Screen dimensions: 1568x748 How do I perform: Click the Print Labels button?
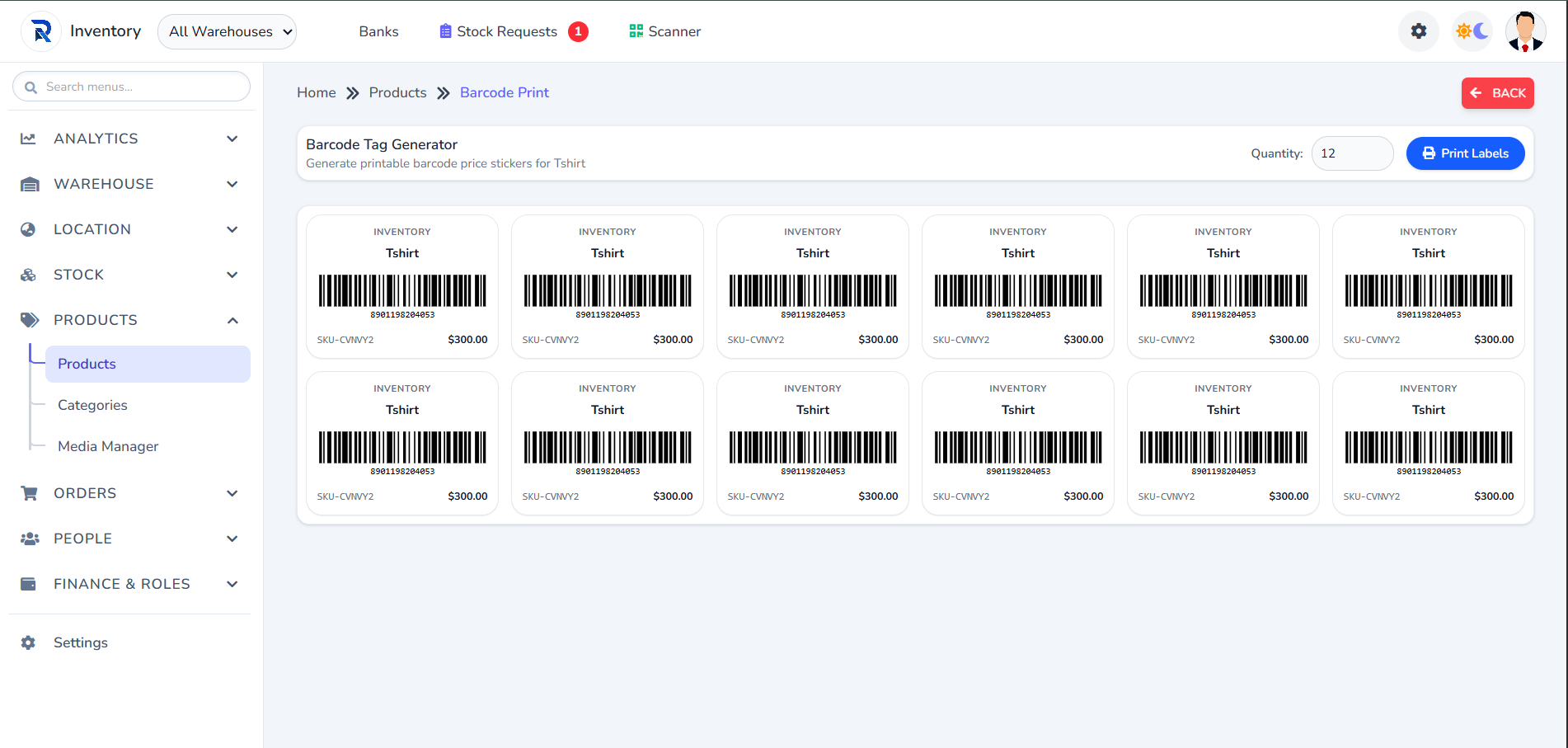[1465, 153]
